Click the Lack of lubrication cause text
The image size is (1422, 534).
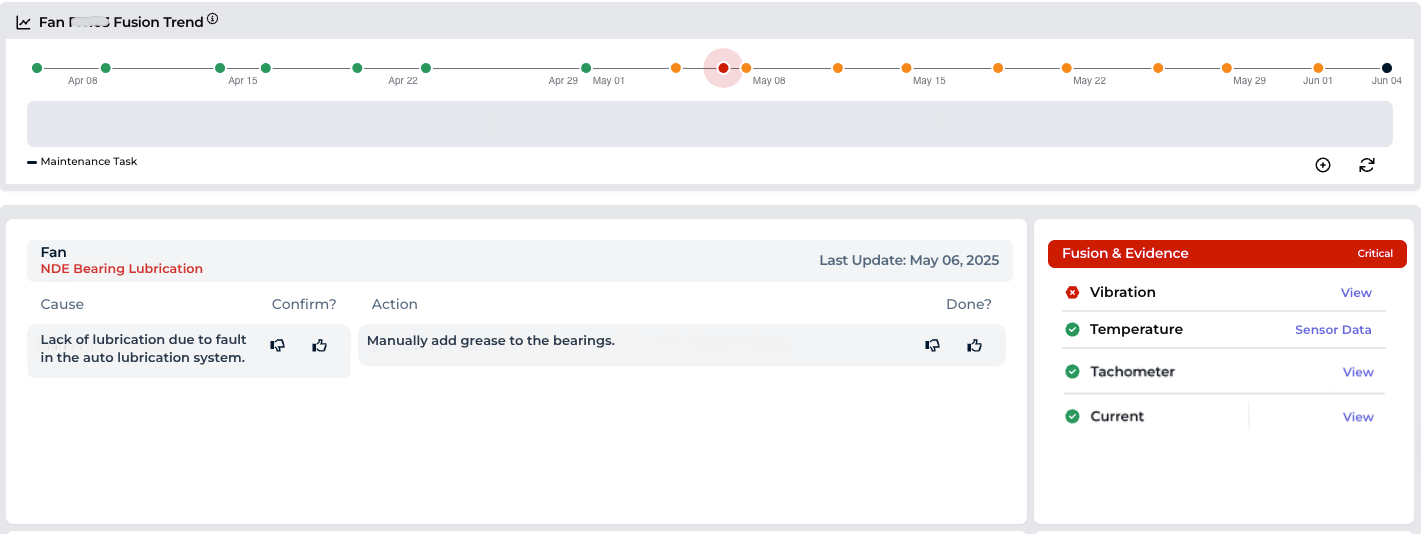[x=143, y=349]
